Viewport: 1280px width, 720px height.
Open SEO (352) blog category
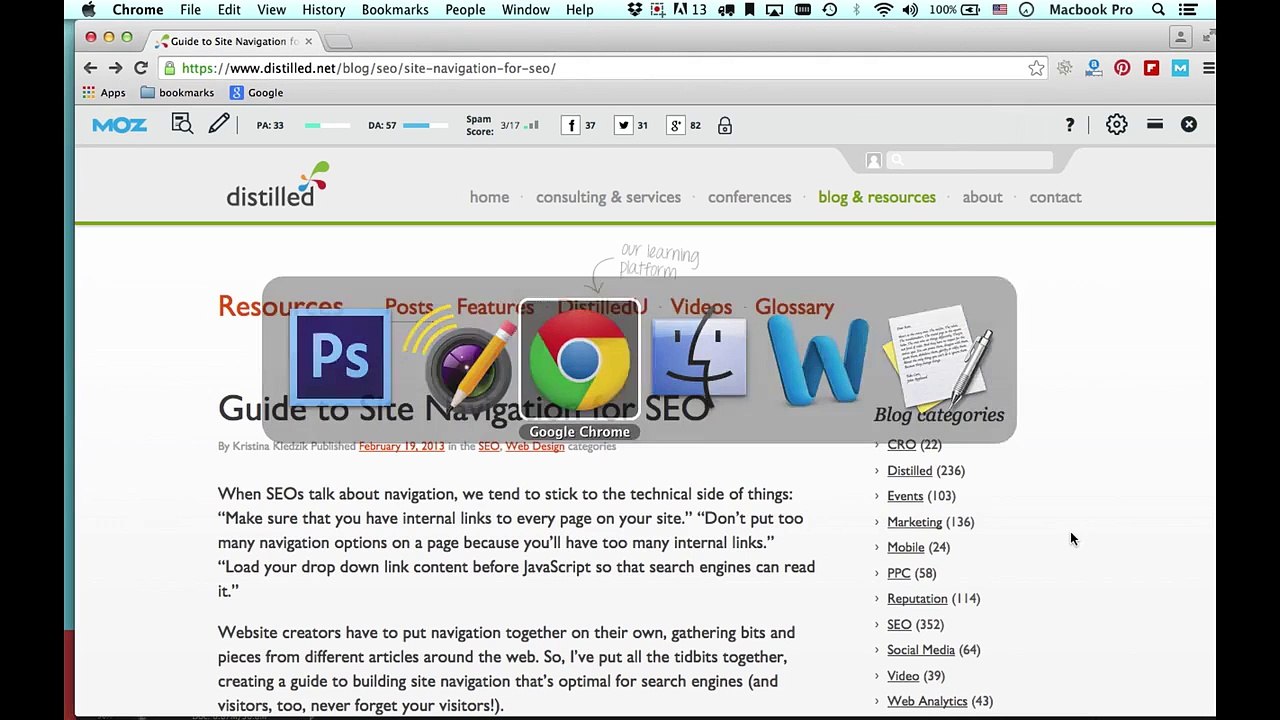pyautogui.click(x=899, y=624)
